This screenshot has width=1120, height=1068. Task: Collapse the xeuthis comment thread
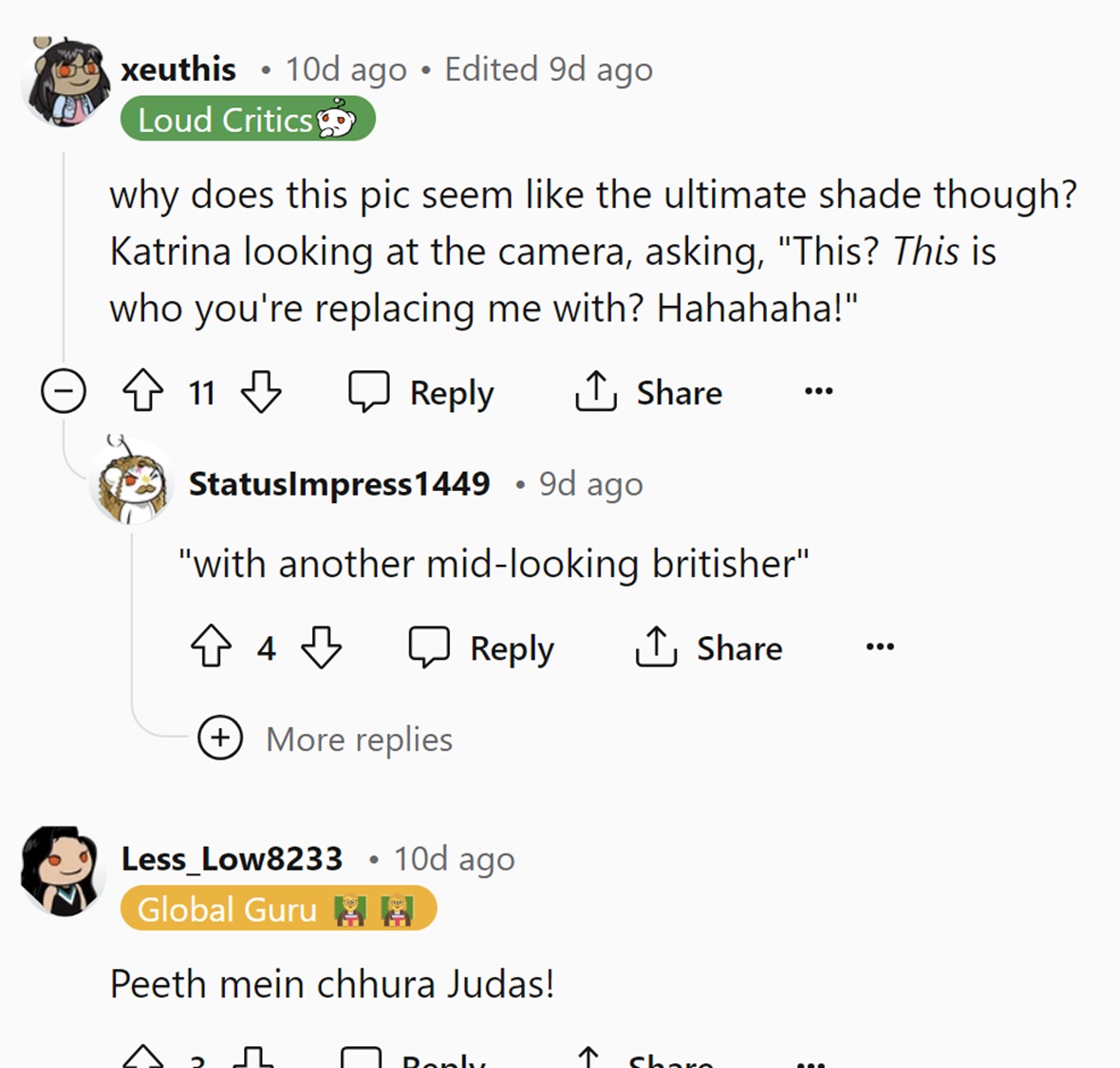pyautogui.click(x=64, y=391)
